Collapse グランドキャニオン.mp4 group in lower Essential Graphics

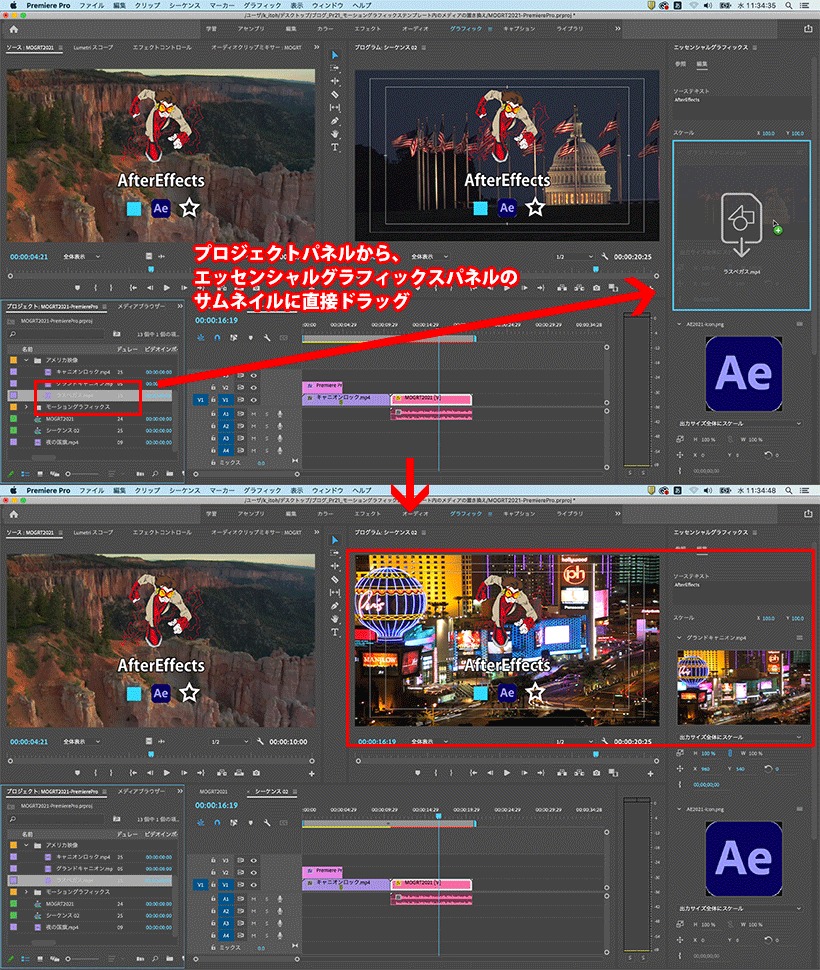(679, 637)
